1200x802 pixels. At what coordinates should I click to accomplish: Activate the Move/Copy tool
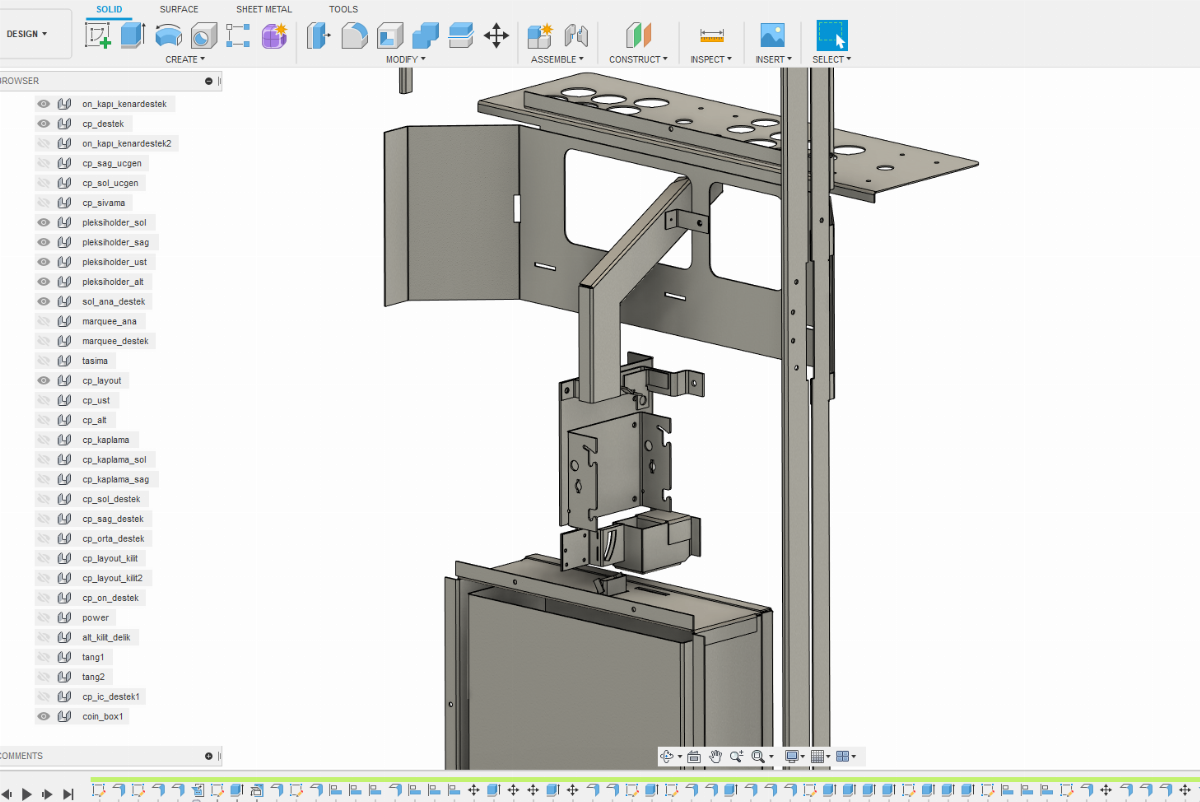pos(496,36)
